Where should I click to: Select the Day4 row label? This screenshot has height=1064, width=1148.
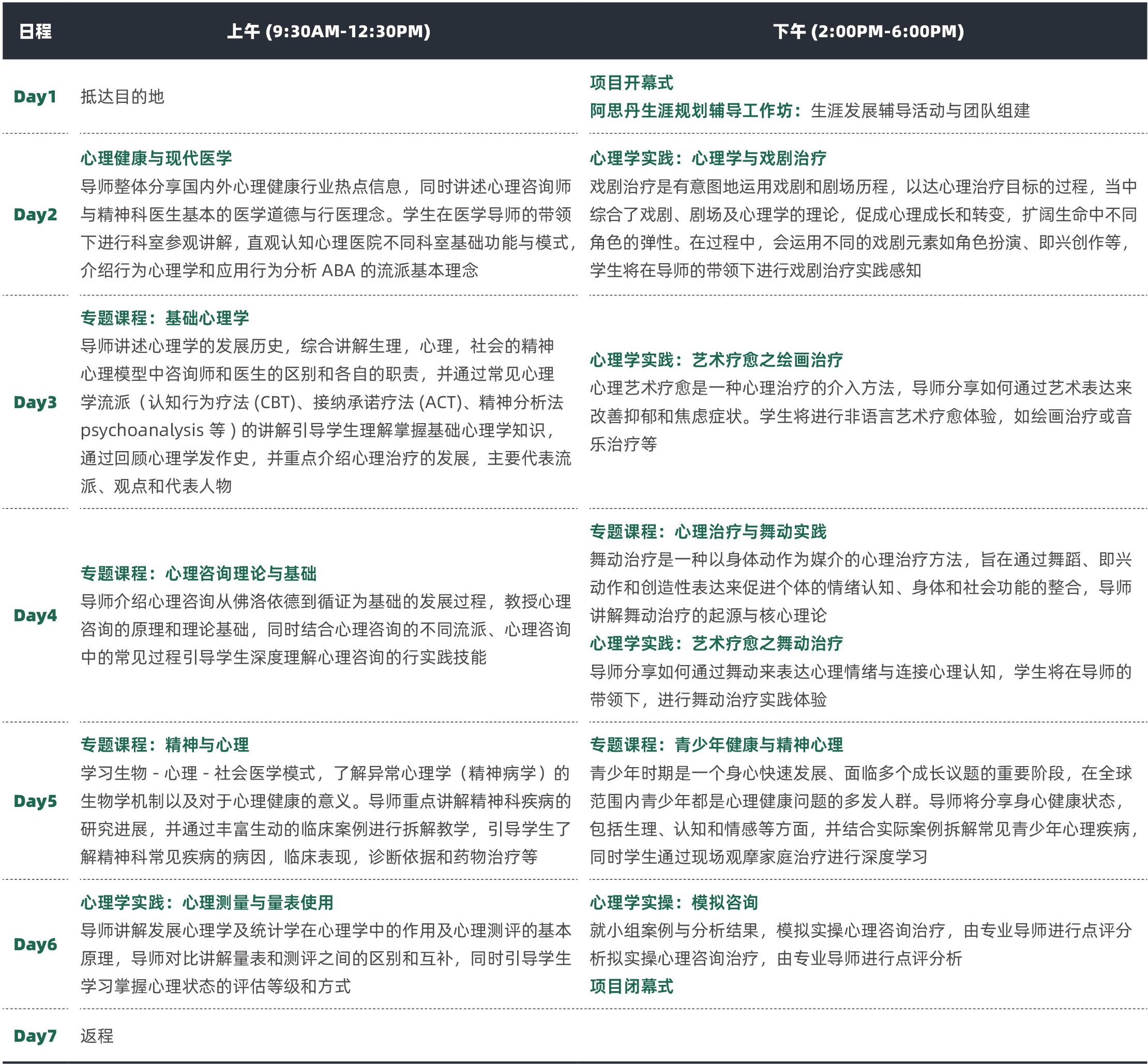[35, 616]
